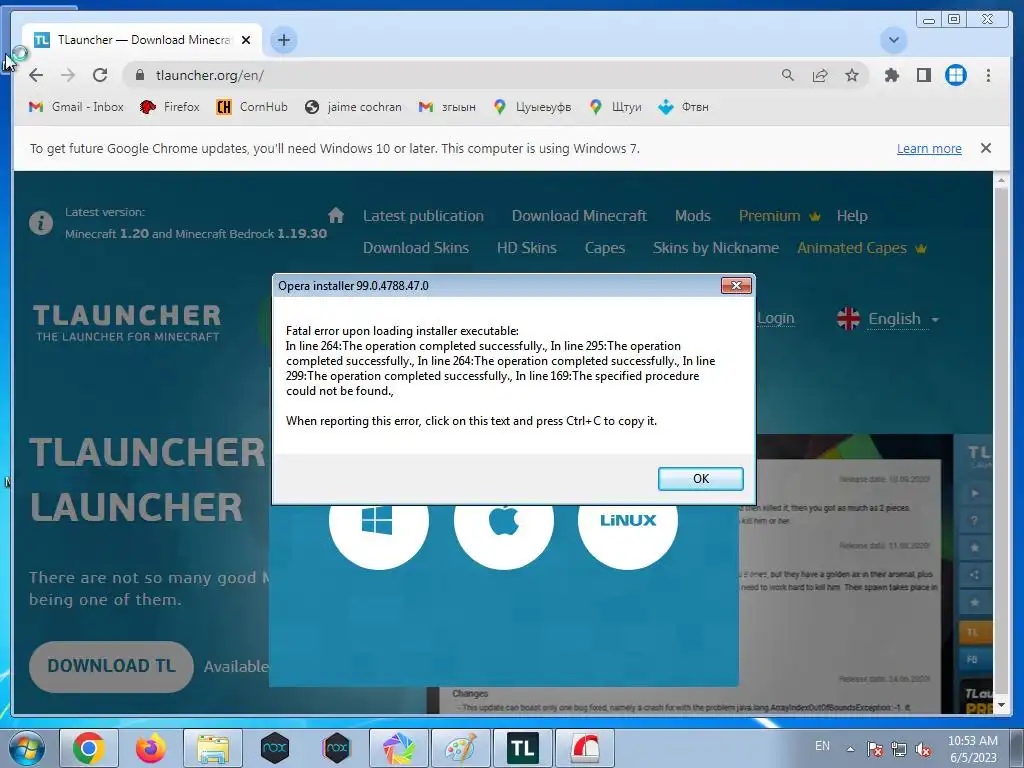Image resolution: width=1024 pixels, height=768 pixels.
Task: Dismiss the Windows 7 update notice
Action: coord(985,148)
